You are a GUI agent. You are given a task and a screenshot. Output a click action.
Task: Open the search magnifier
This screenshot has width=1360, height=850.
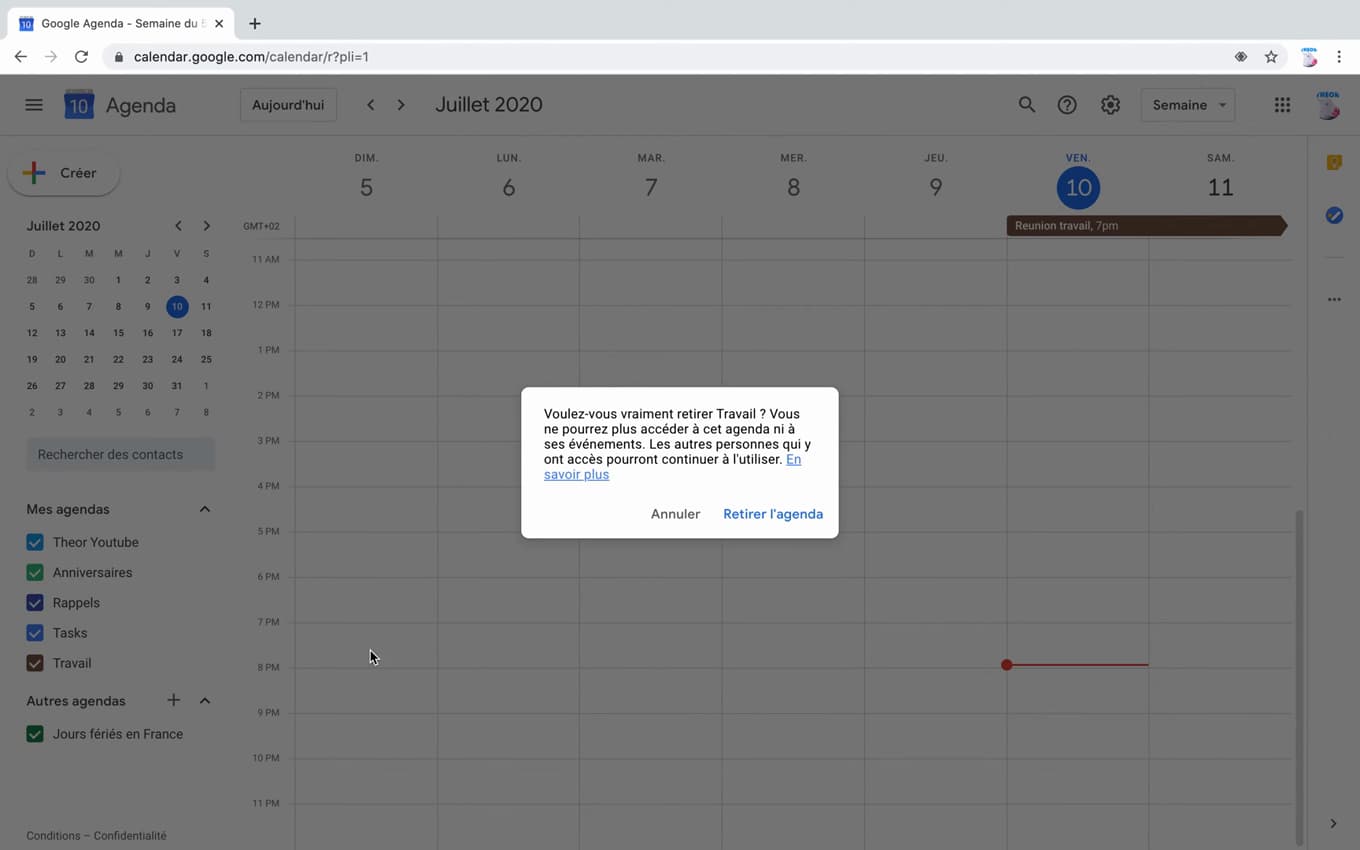point(1027,105)
